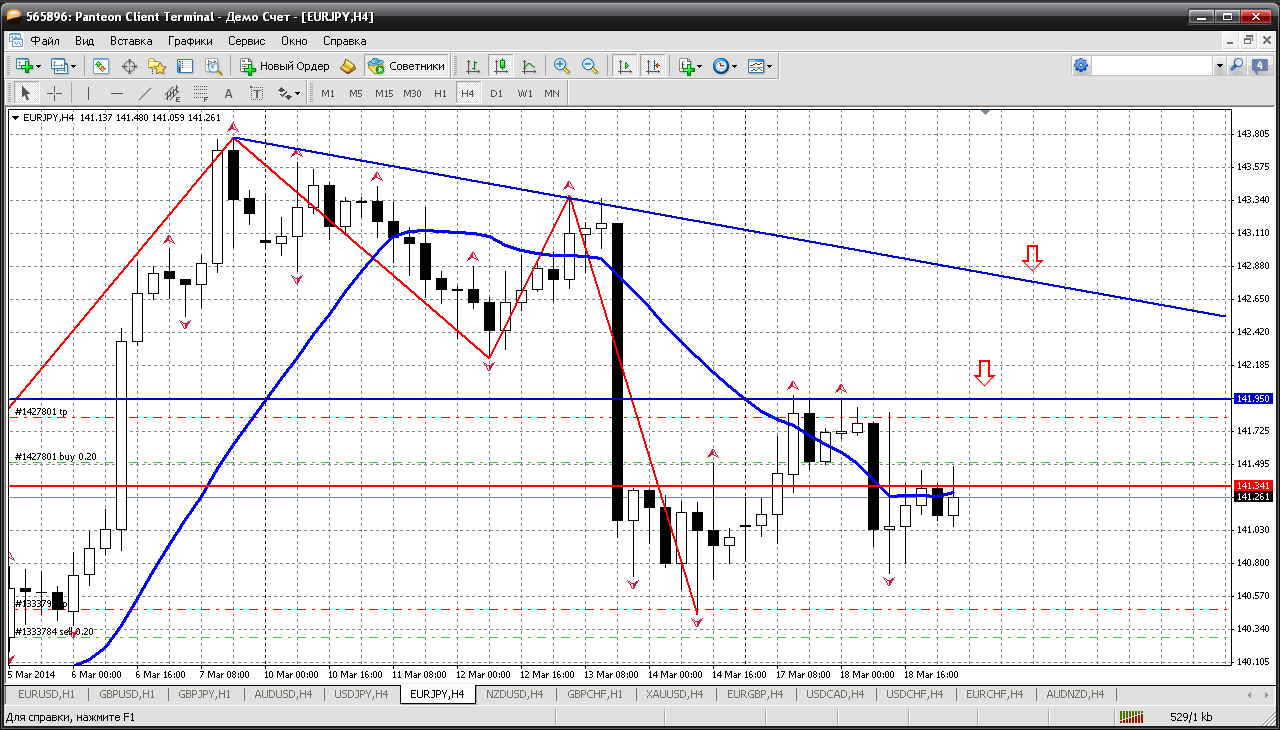This screenshot has width=1280, height=730.
Task: Open the arrows objects dropdown
Action: pos(289,93)
